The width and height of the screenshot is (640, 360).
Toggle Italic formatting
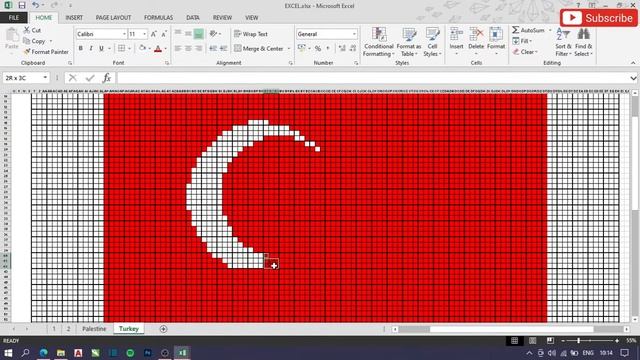click(91, 49)
